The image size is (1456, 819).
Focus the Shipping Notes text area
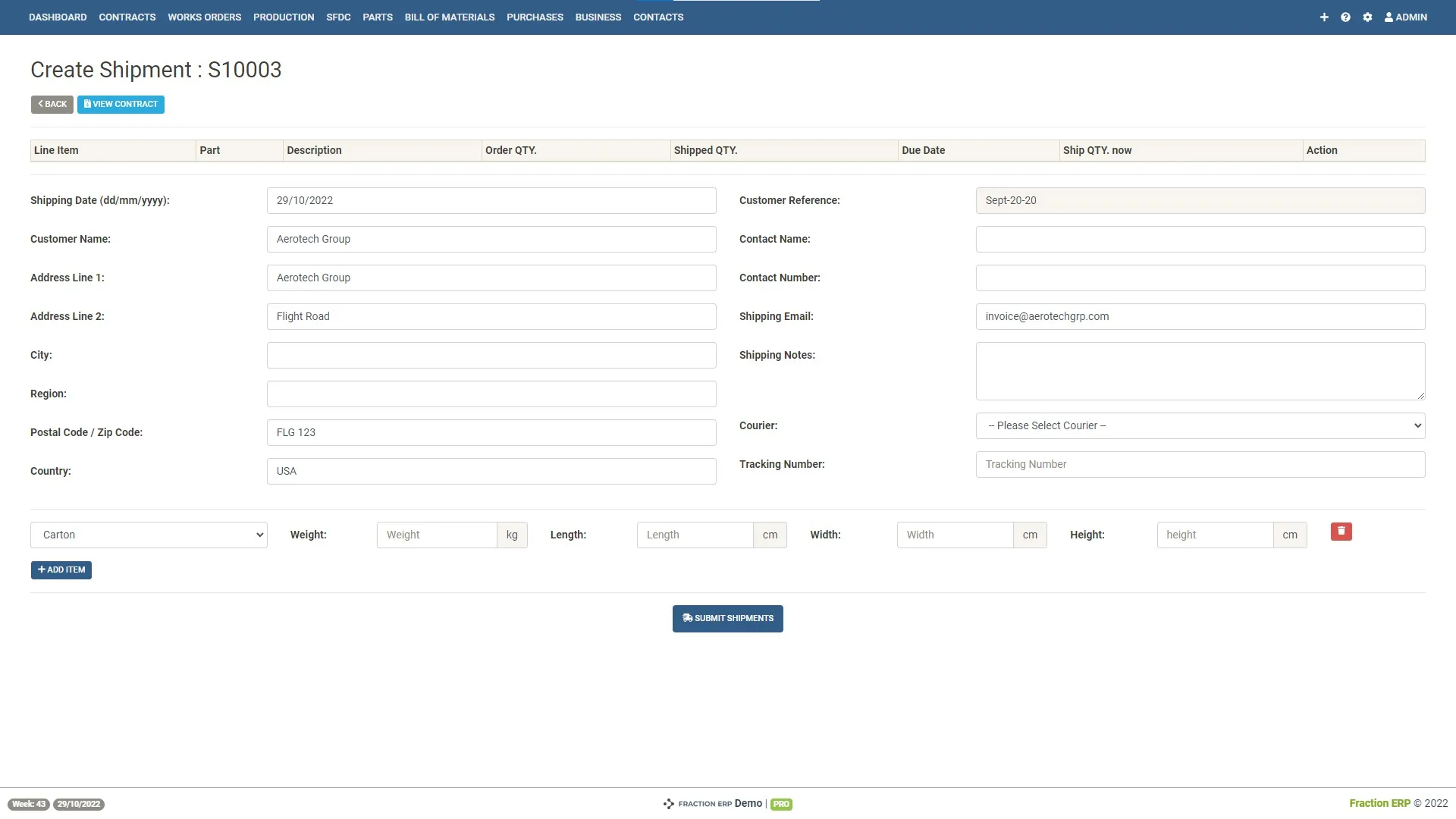[x=1200, y=371]
